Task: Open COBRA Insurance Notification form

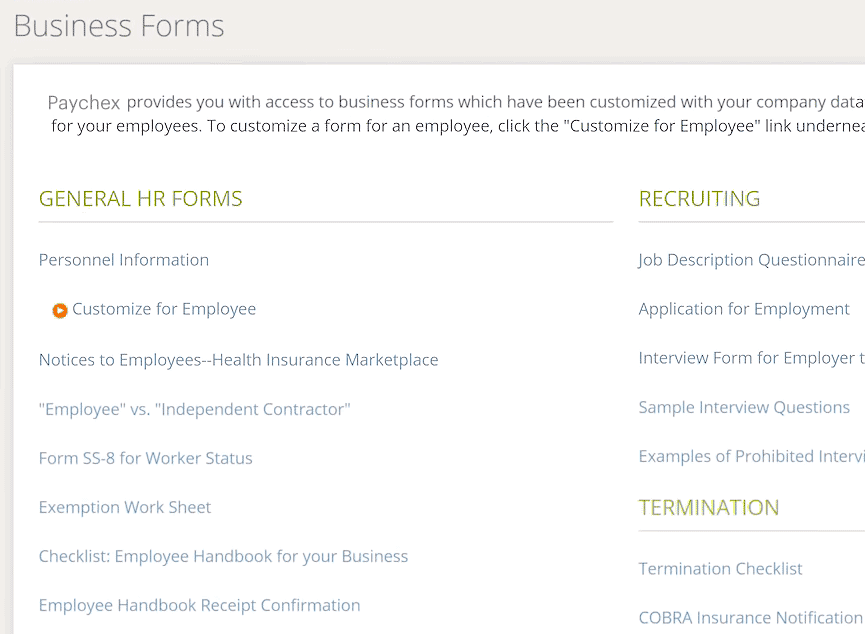Action: pyautogui.click(x=750, y=617)
